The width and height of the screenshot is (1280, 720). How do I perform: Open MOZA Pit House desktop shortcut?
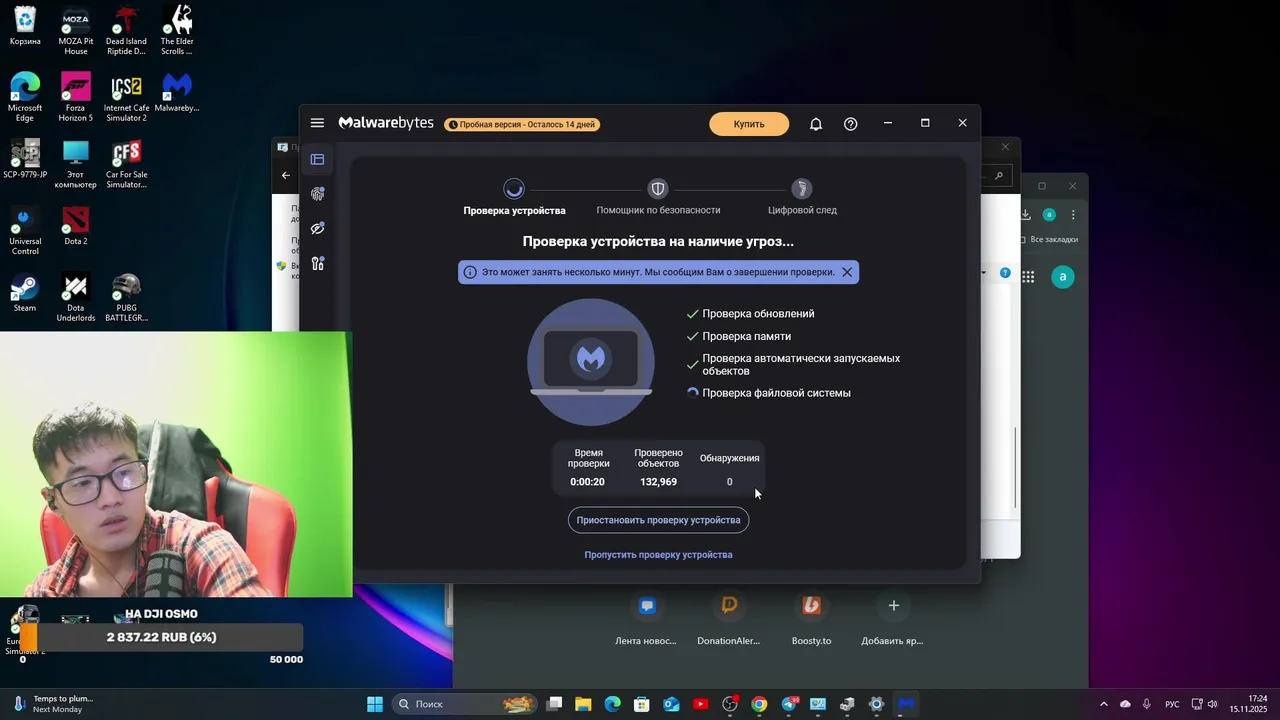pyautogui.click(x=76, y=31)
